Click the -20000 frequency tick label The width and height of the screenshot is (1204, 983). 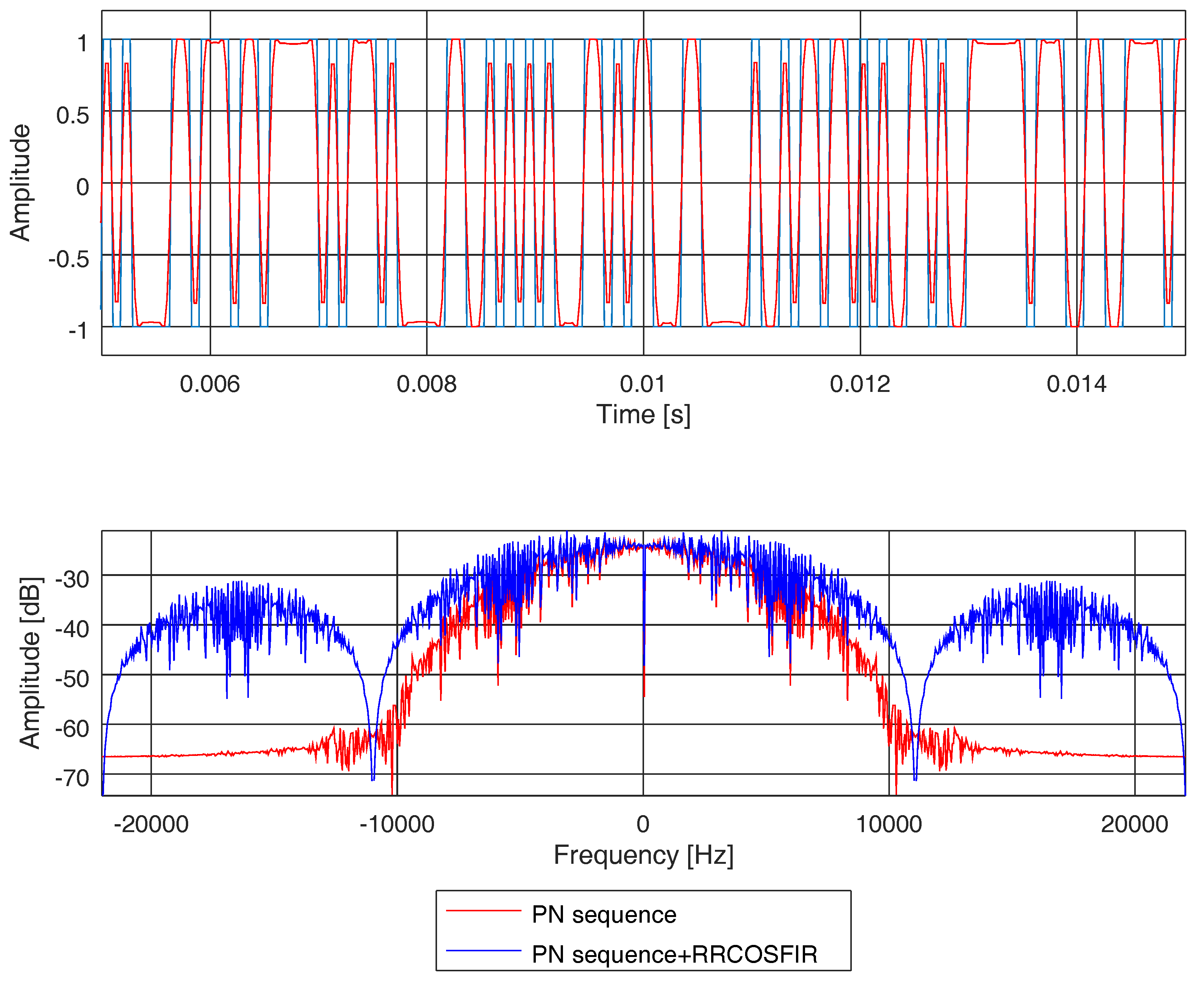point(151,825)
